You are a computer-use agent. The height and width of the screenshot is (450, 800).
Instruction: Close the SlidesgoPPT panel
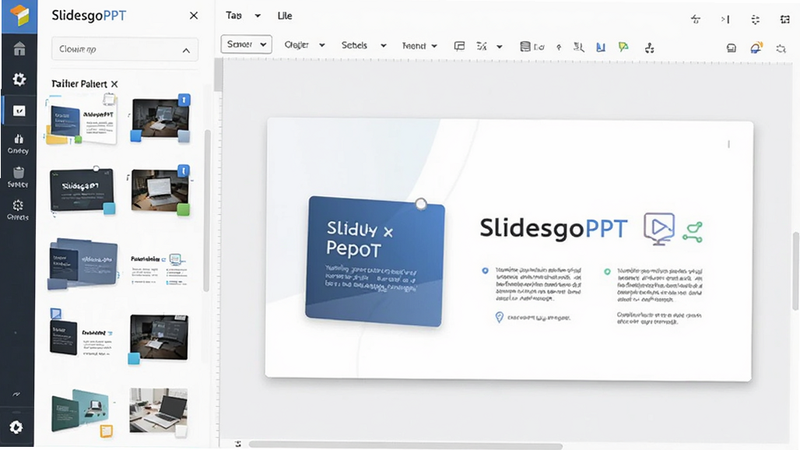pyautogui.click(x=193, y=16)
